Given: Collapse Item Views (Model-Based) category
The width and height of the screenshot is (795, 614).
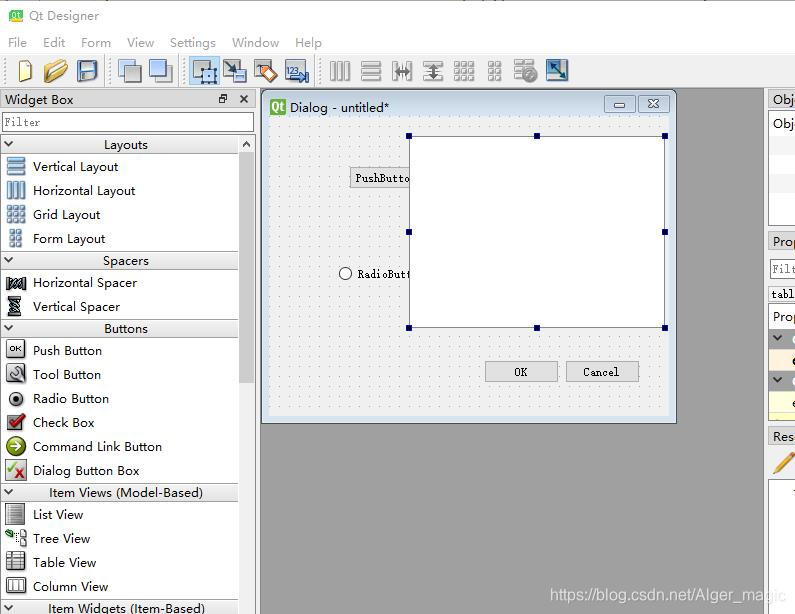Looking at the screenshot, I should coord(9,492).
